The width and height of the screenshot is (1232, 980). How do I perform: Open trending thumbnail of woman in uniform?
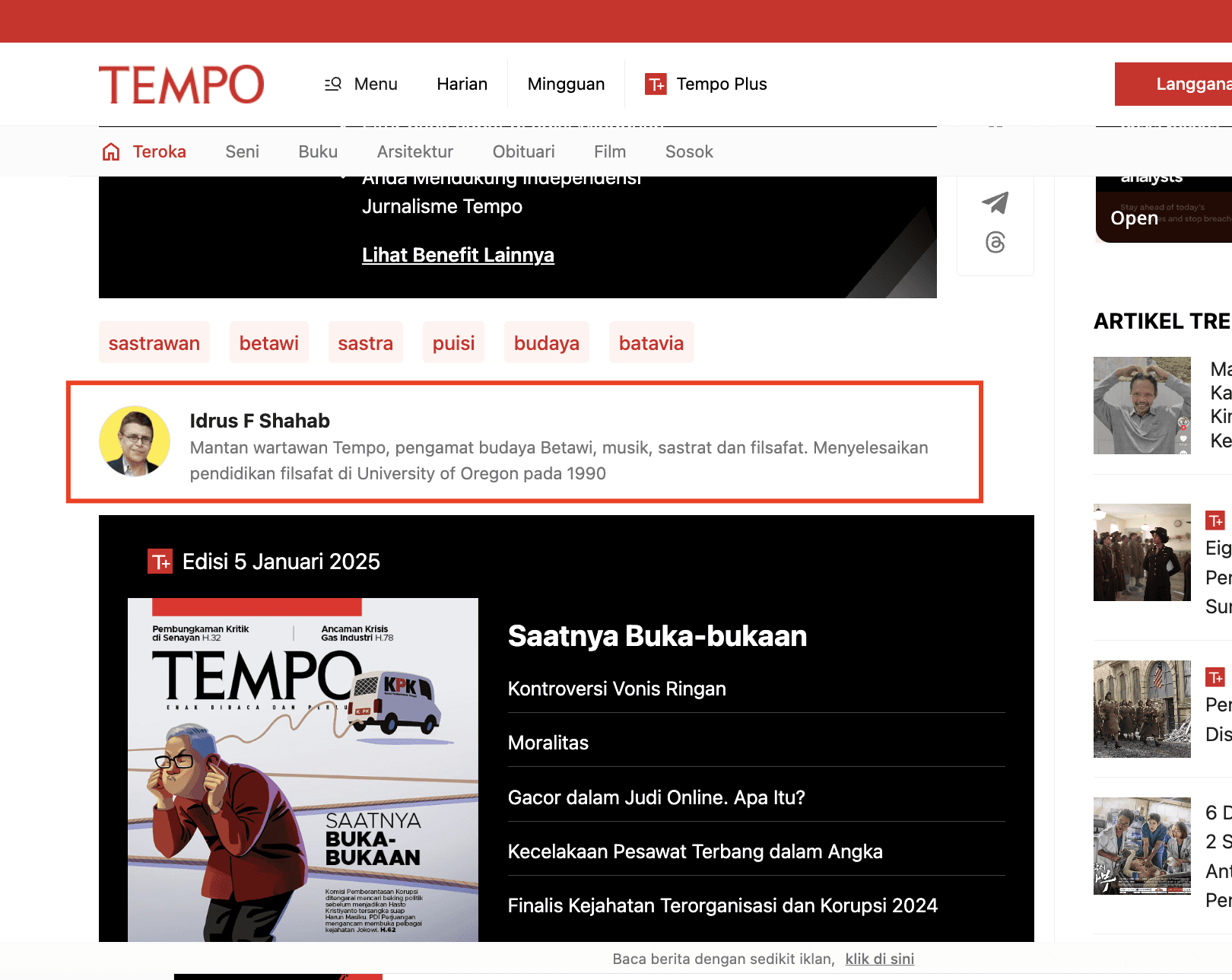pyautogui.click(x=1142, y=552)
